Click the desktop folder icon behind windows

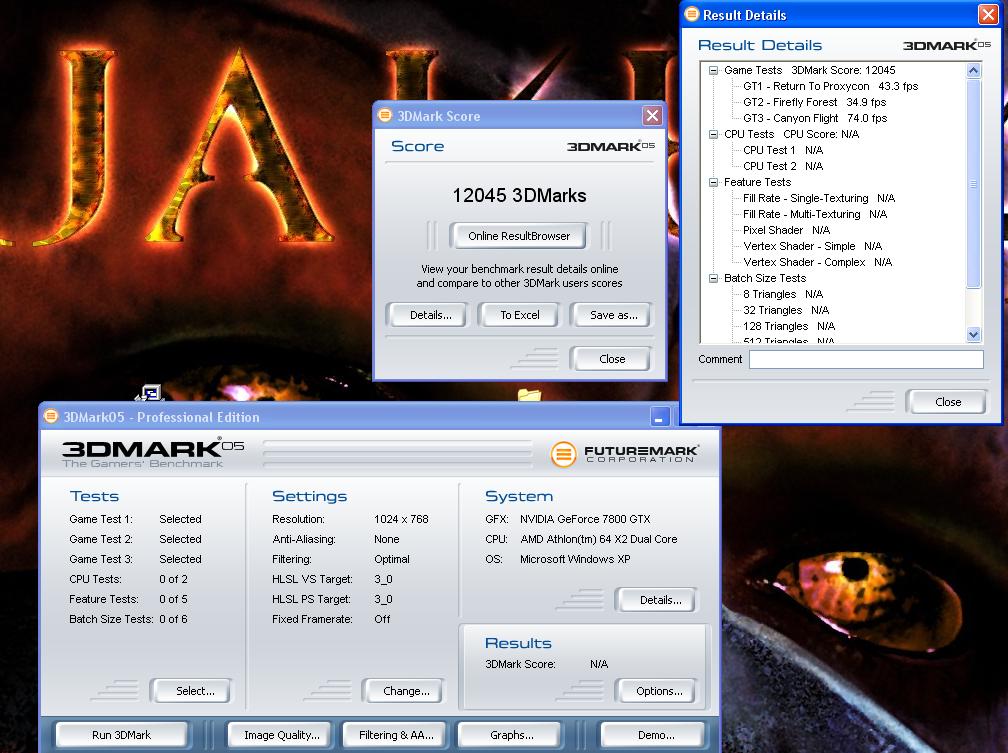pyautogui.click(x=529, y=394)
